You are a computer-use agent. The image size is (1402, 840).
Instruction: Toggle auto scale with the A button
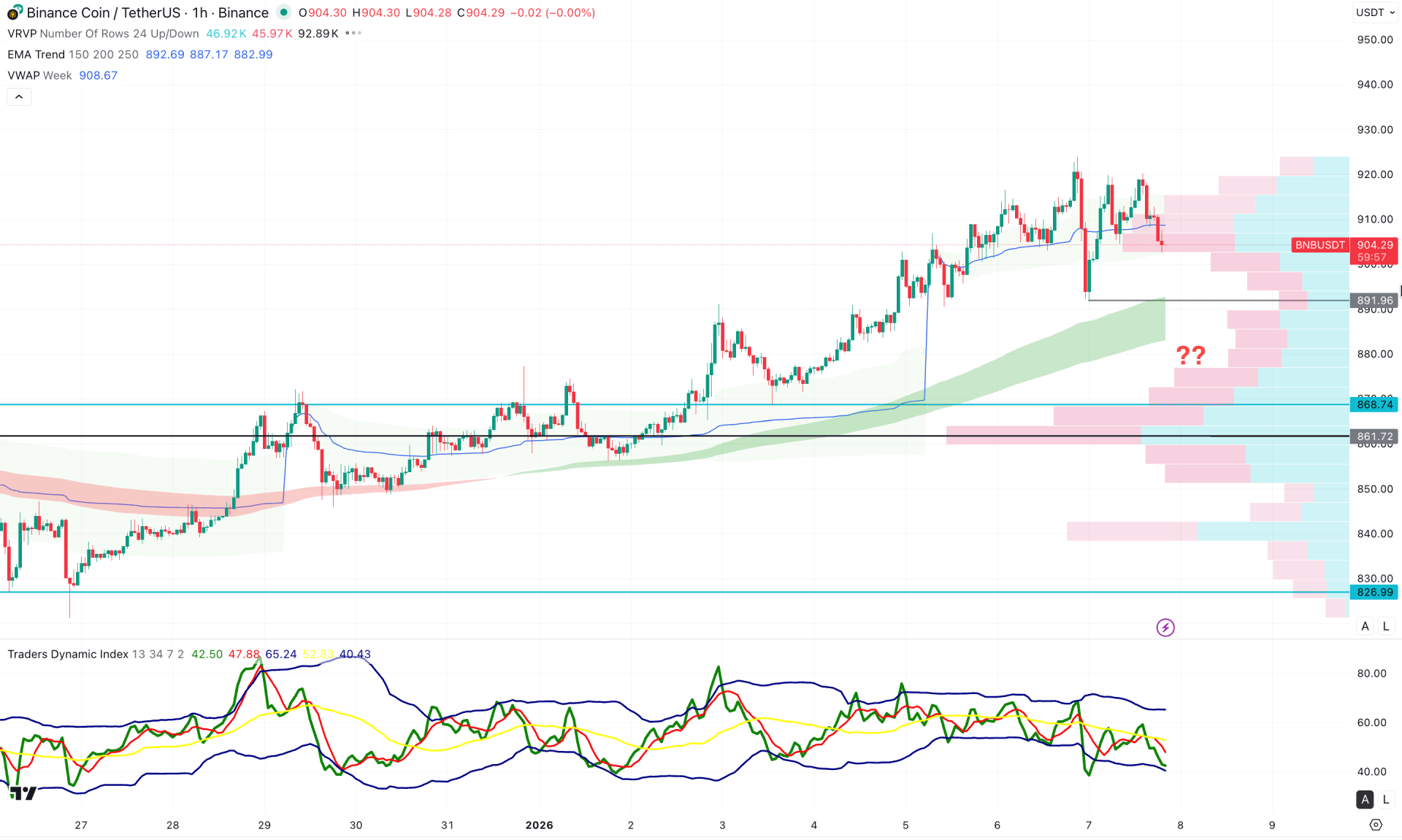pos(1364,626)
